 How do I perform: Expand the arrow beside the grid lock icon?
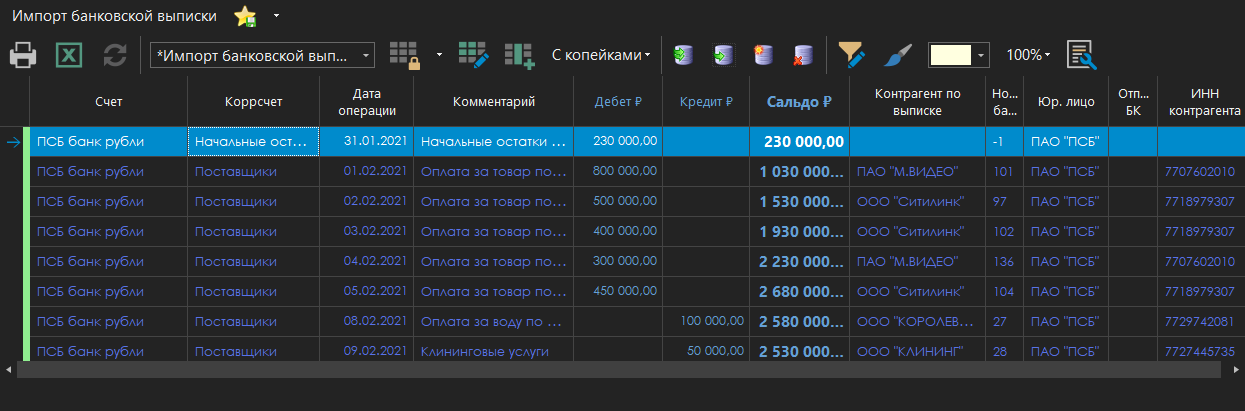pos(439,55)
